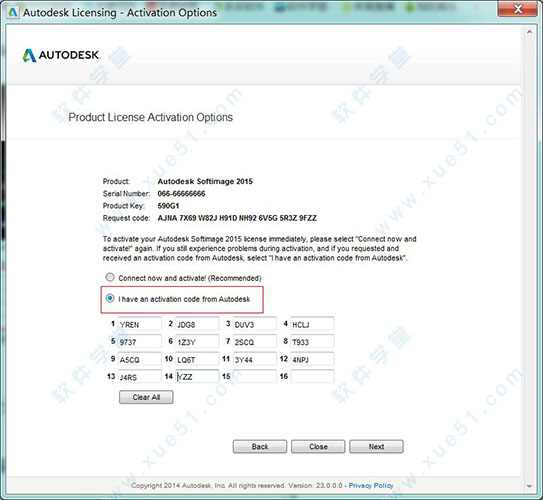Go back with the Back button
The height and width of the screenshot is (500, 543).
(260, 447)
